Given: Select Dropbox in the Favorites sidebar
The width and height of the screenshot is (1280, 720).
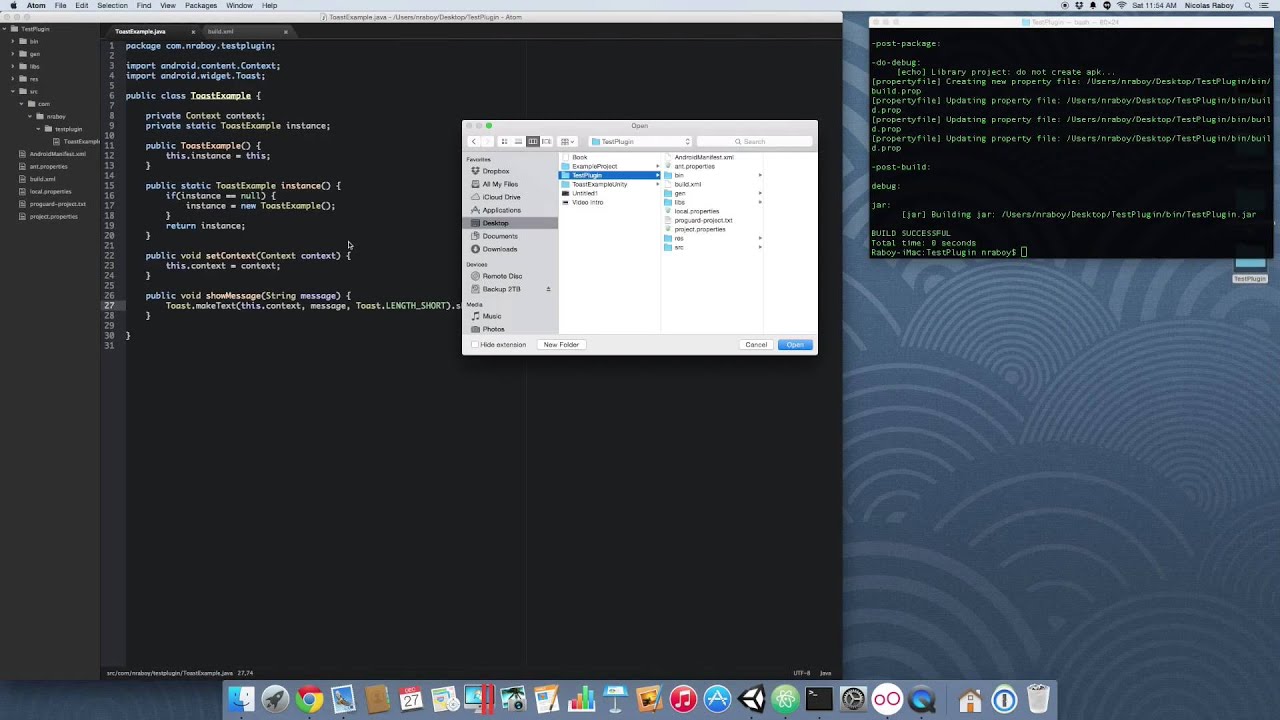Looking at the screenshot, I should (x=496, y=171).
